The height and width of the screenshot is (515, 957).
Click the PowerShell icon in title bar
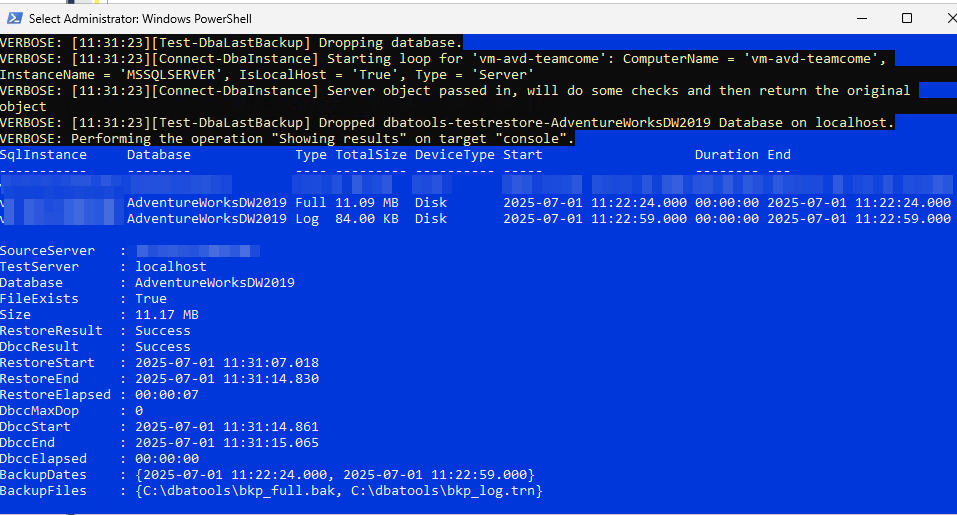click(x=14, y=18)
